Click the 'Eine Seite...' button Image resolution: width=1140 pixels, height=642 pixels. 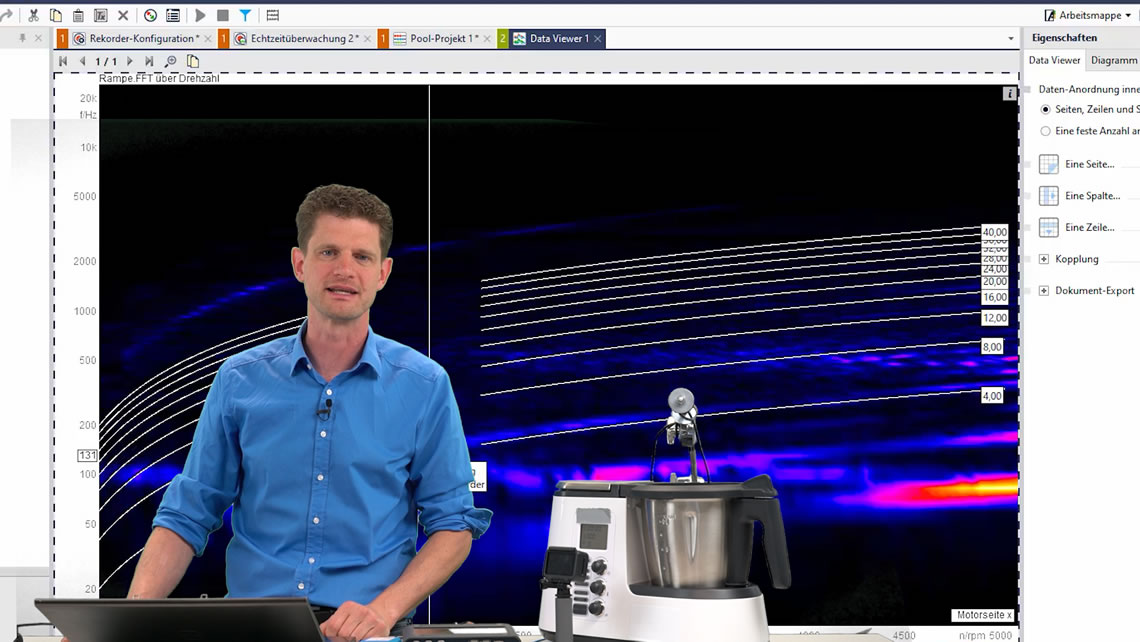1088,164
